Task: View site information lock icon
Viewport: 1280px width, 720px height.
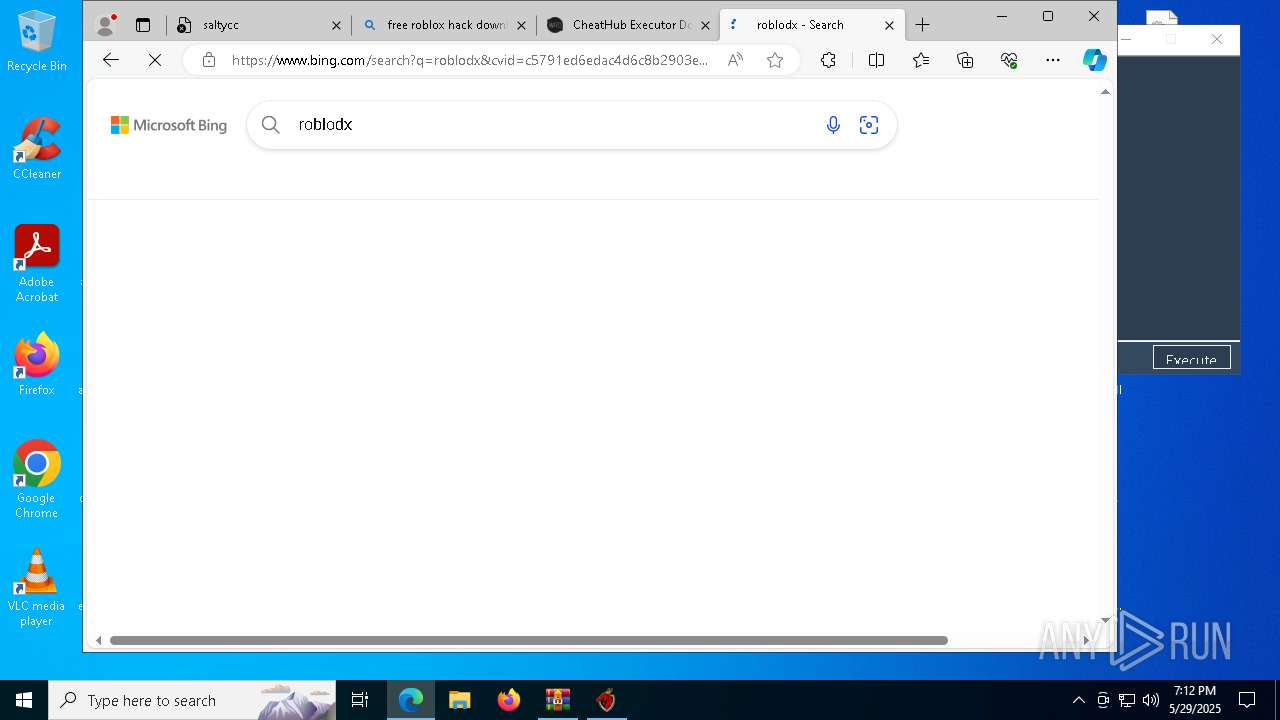Action: [x=208, y=60]
